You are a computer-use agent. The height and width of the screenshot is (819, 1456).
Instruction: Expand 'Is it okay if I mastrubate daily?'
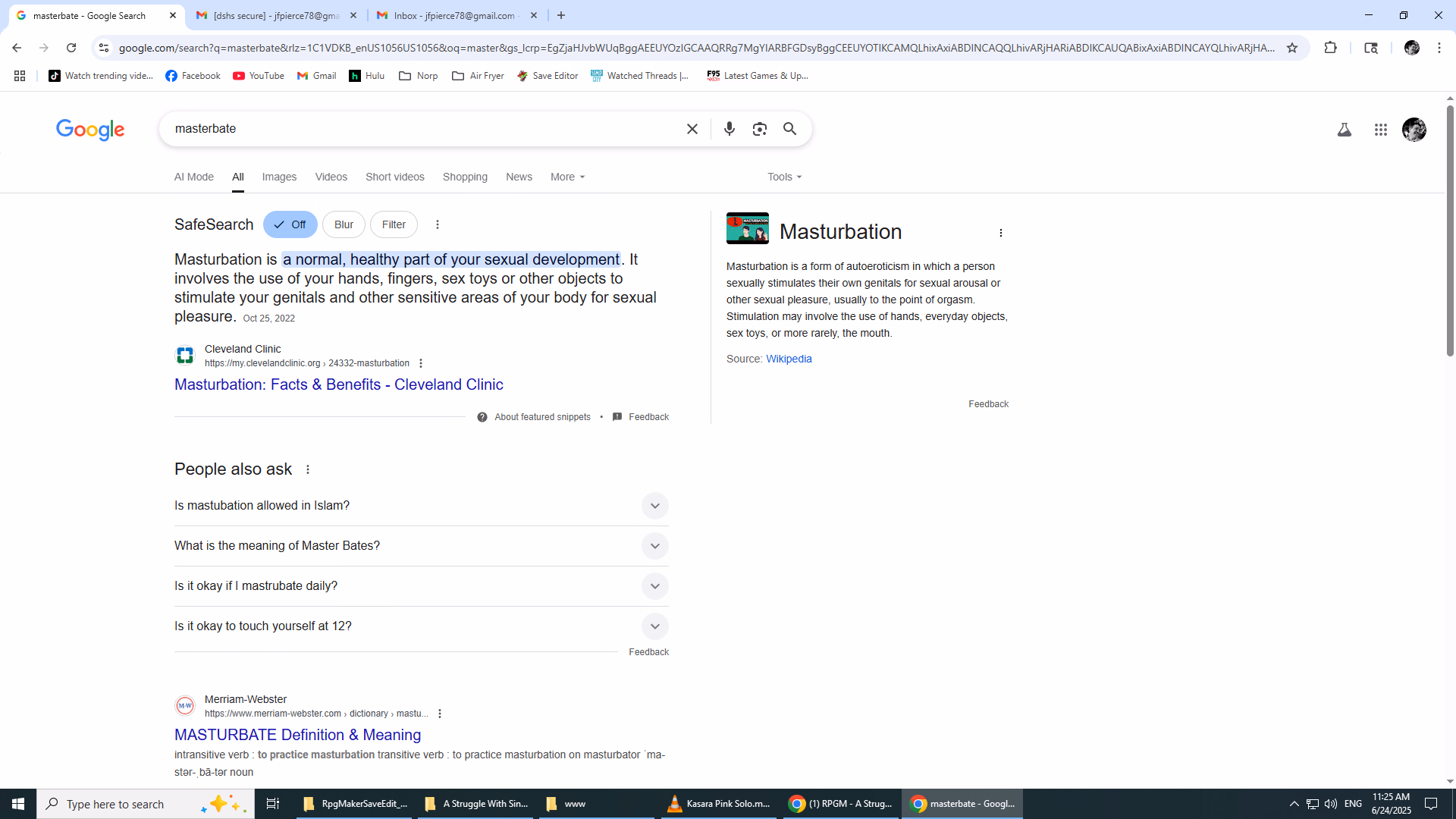tap(422, 586)
